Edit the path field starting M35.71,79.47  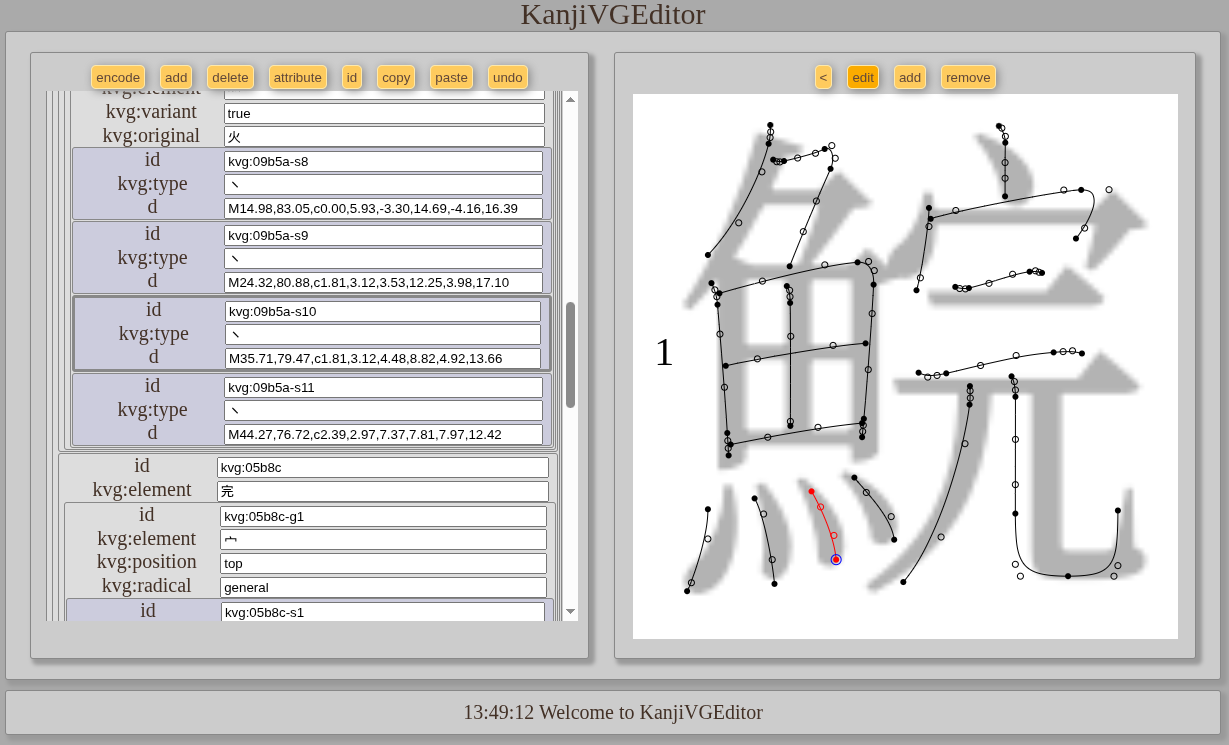pos(383,358)
